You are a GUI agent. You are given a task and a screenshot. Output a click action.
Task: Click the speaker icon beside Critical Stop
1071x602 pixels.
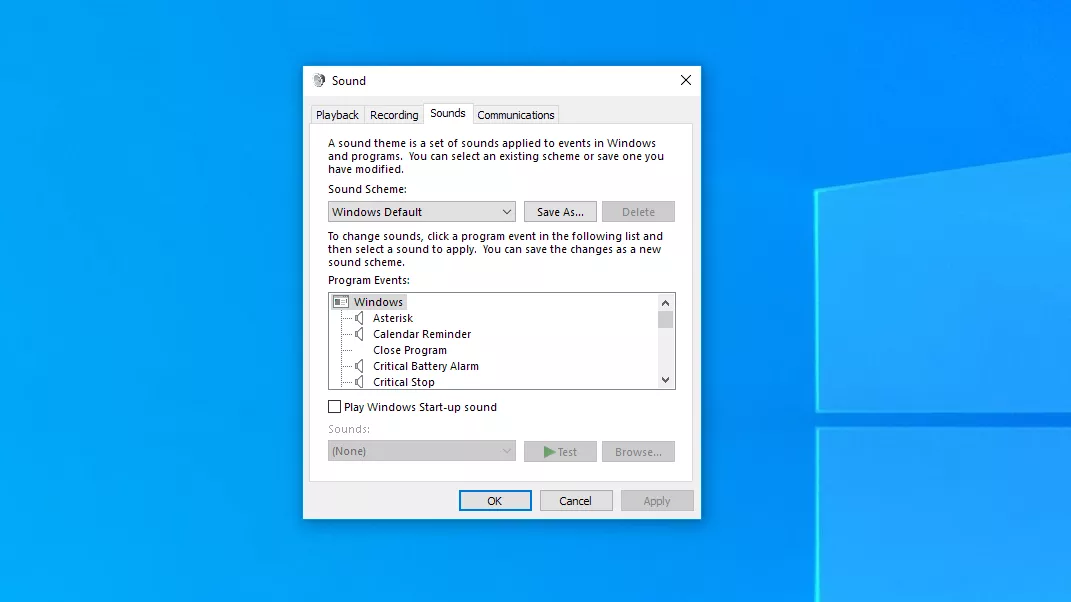[359, 382]
